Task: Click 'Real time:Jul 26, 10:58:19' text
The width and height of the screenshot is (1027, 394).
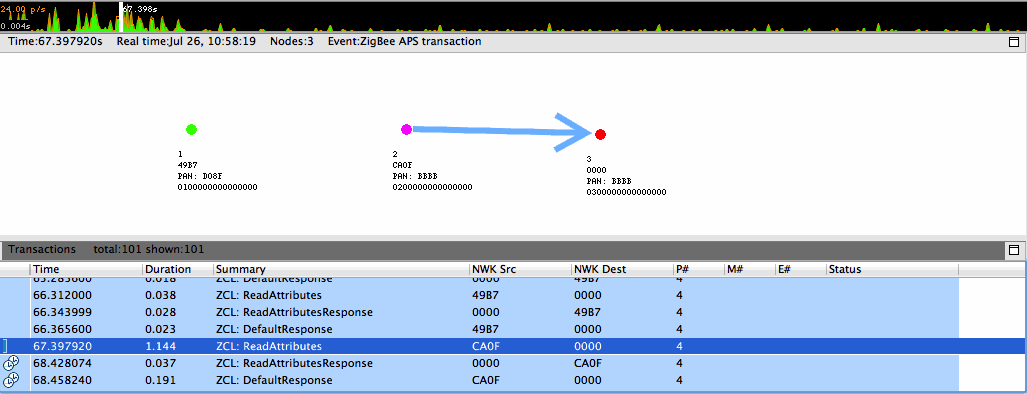Action: (186, 41)
